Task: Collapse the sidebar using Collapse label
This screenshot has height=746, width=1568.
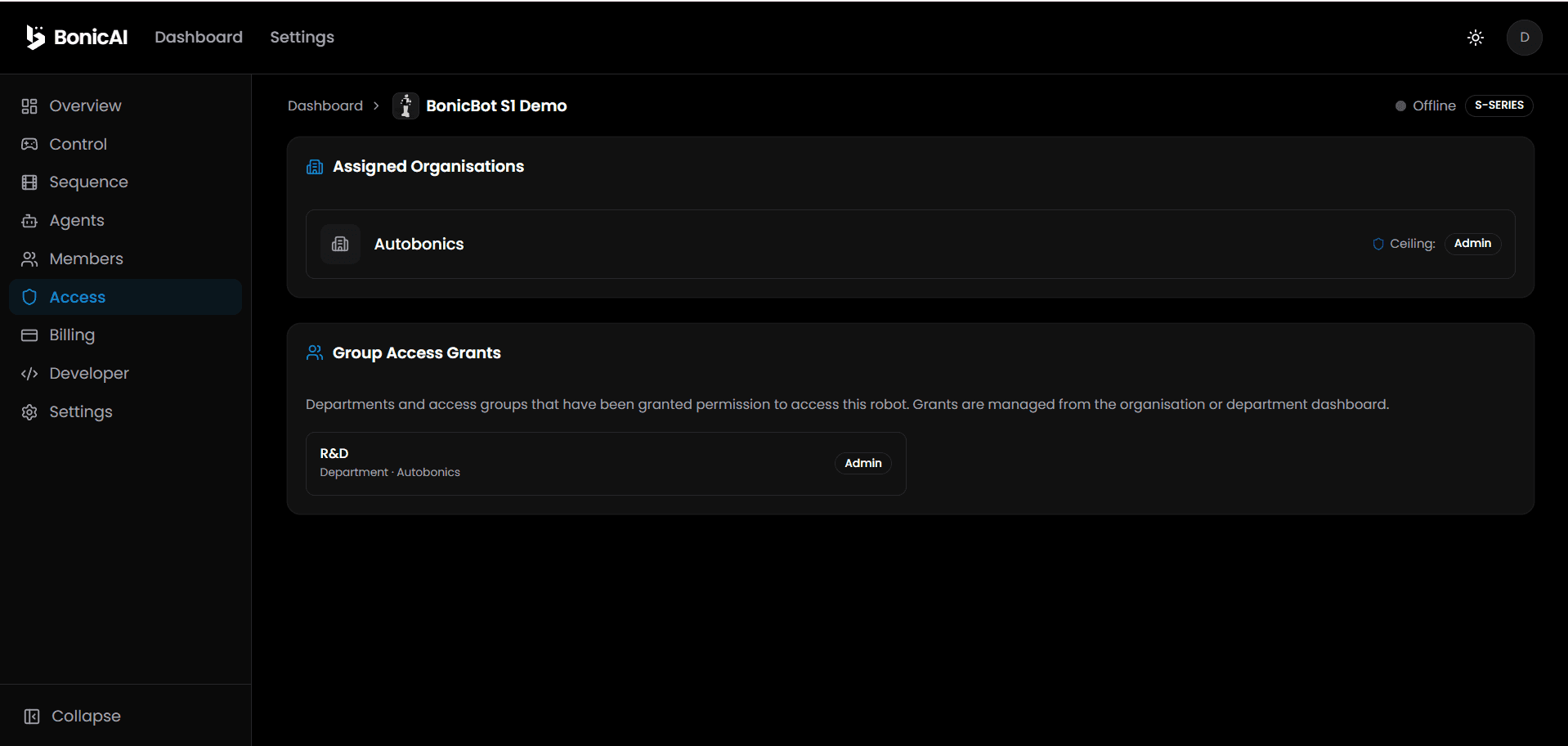Action: (86, 717)
